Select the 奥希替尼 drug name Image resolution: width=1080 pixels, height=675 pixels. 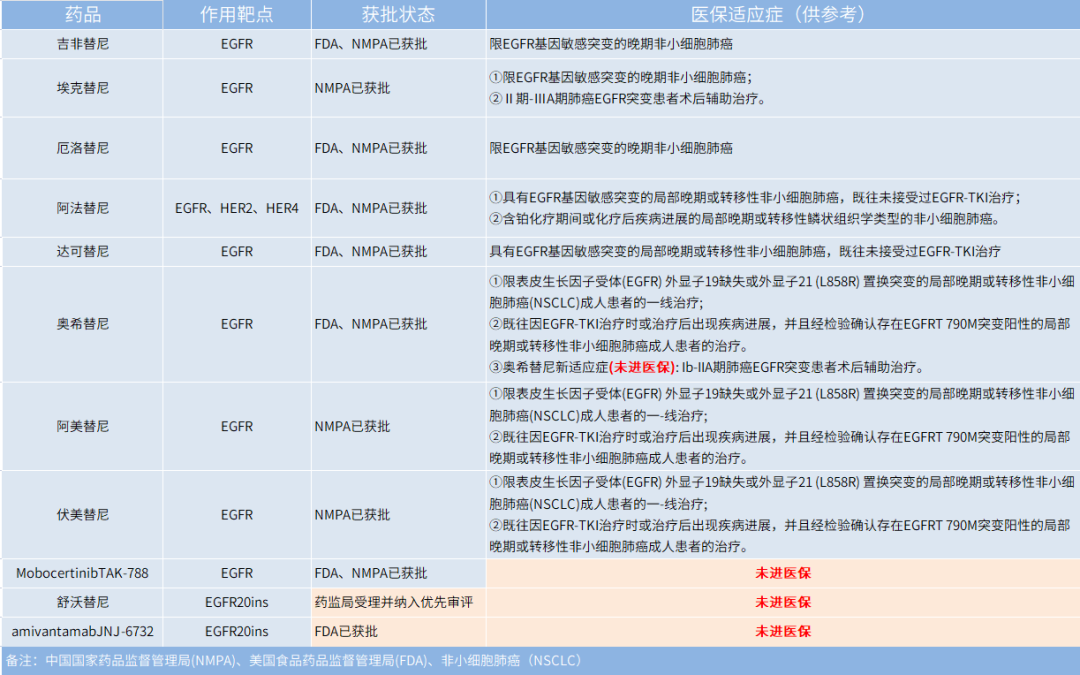(85, 324)
